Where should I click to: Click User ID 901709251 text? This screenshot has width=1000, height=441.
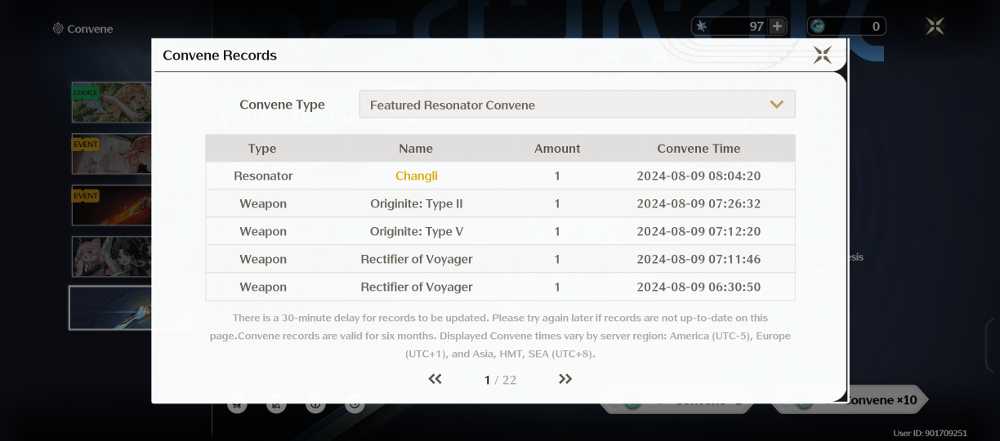pyautogui.click(x=930, y=433)
